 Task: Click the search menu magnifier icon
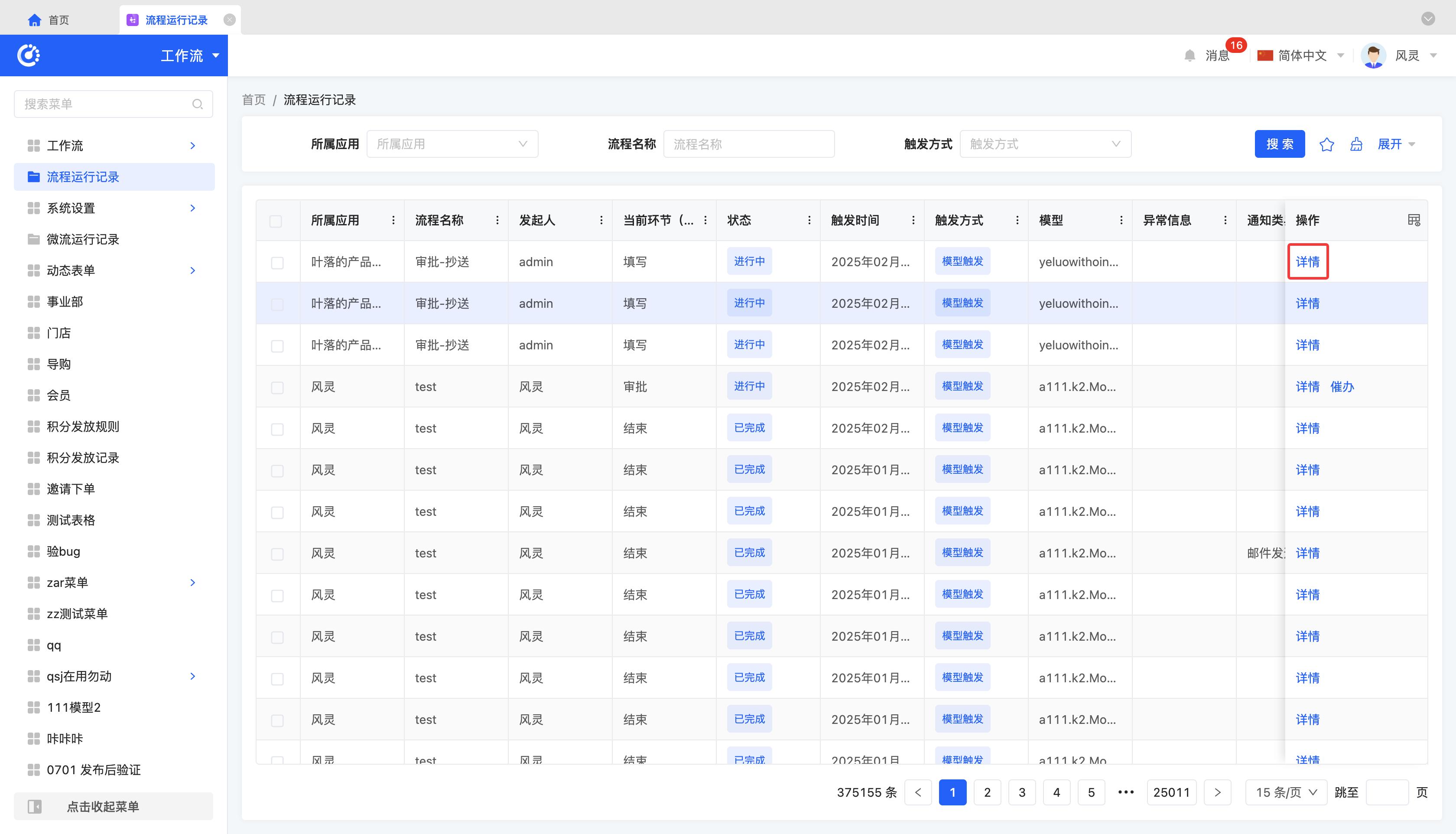click(198, 104)
